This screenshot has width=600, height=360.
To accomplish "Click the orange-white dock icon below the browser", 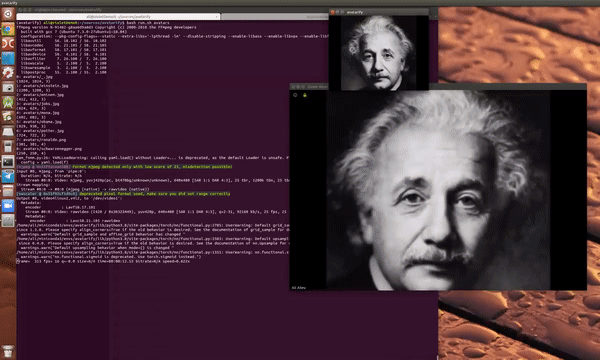I will [8, 44].
